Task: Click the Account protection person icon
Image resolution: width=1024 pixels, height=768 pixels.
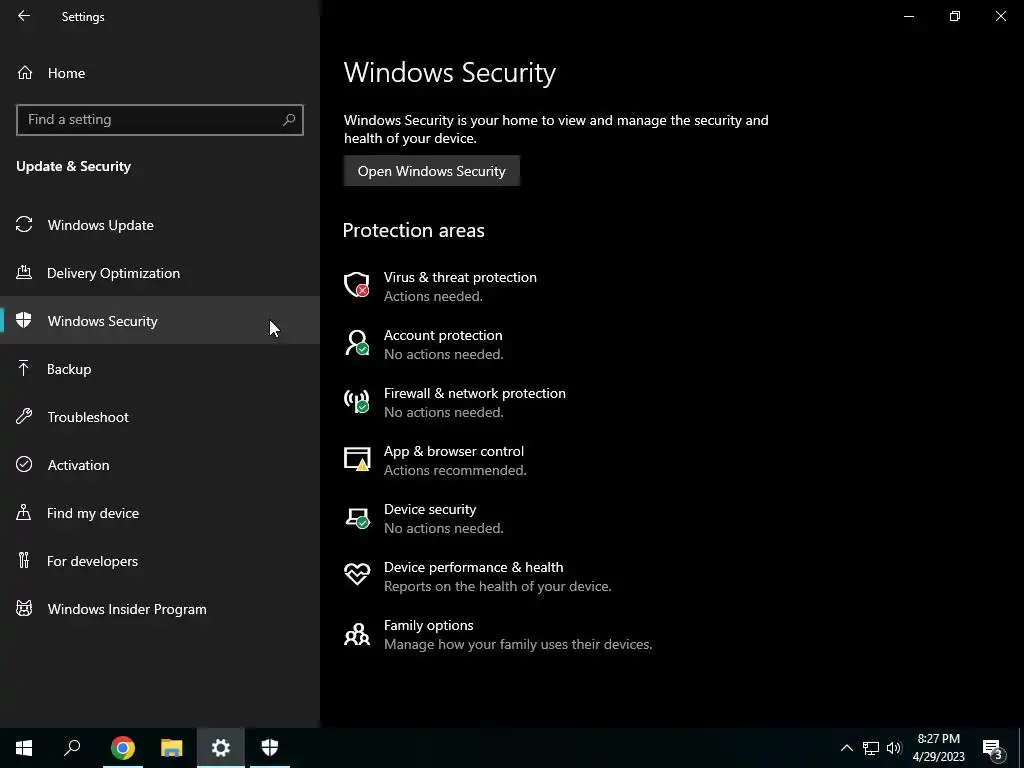Action: point(357,343)
